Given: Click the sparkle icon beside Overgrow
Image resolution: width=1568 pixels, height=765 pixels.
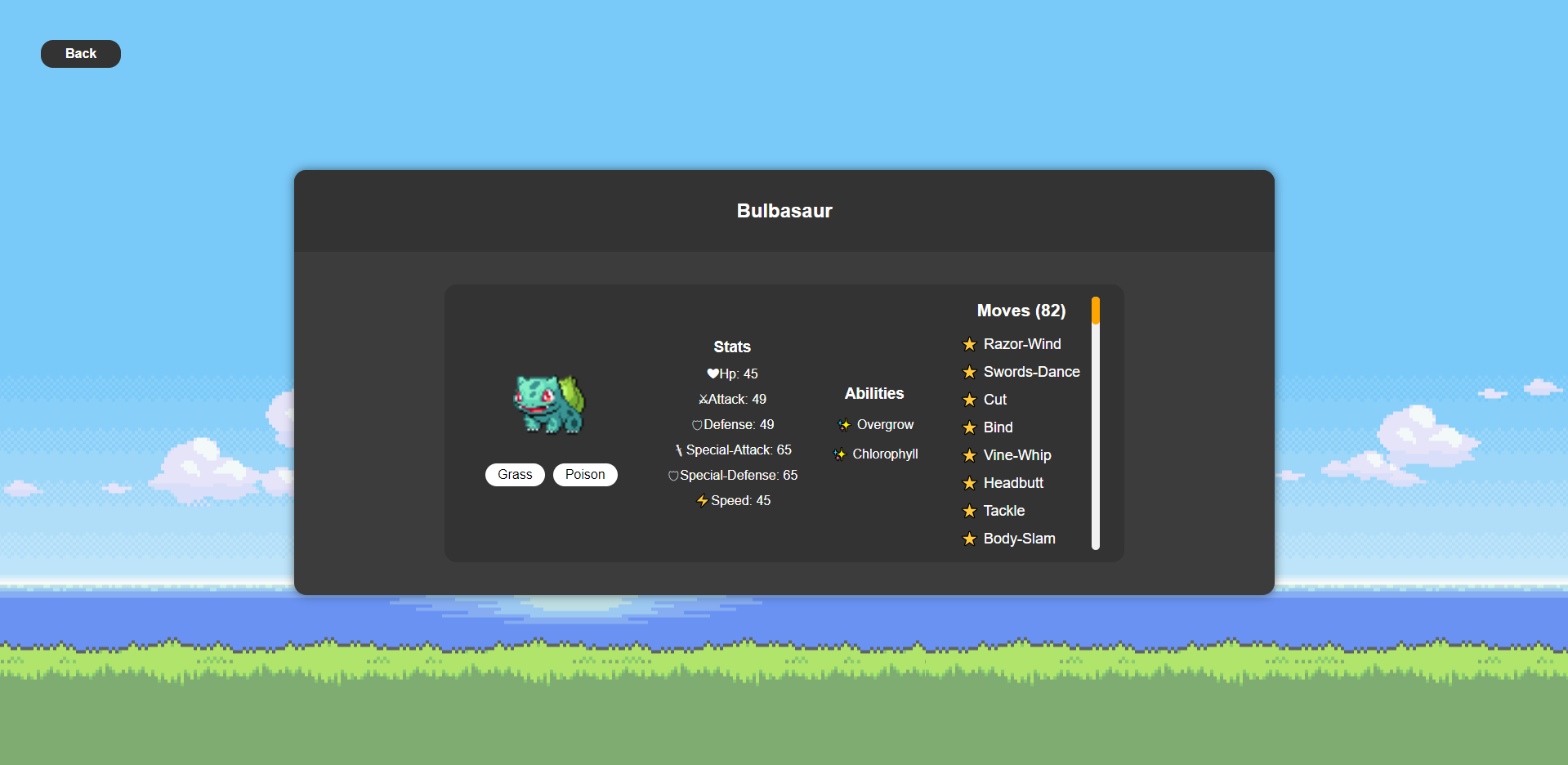Looking at the screenshot, I should point(843,424).
